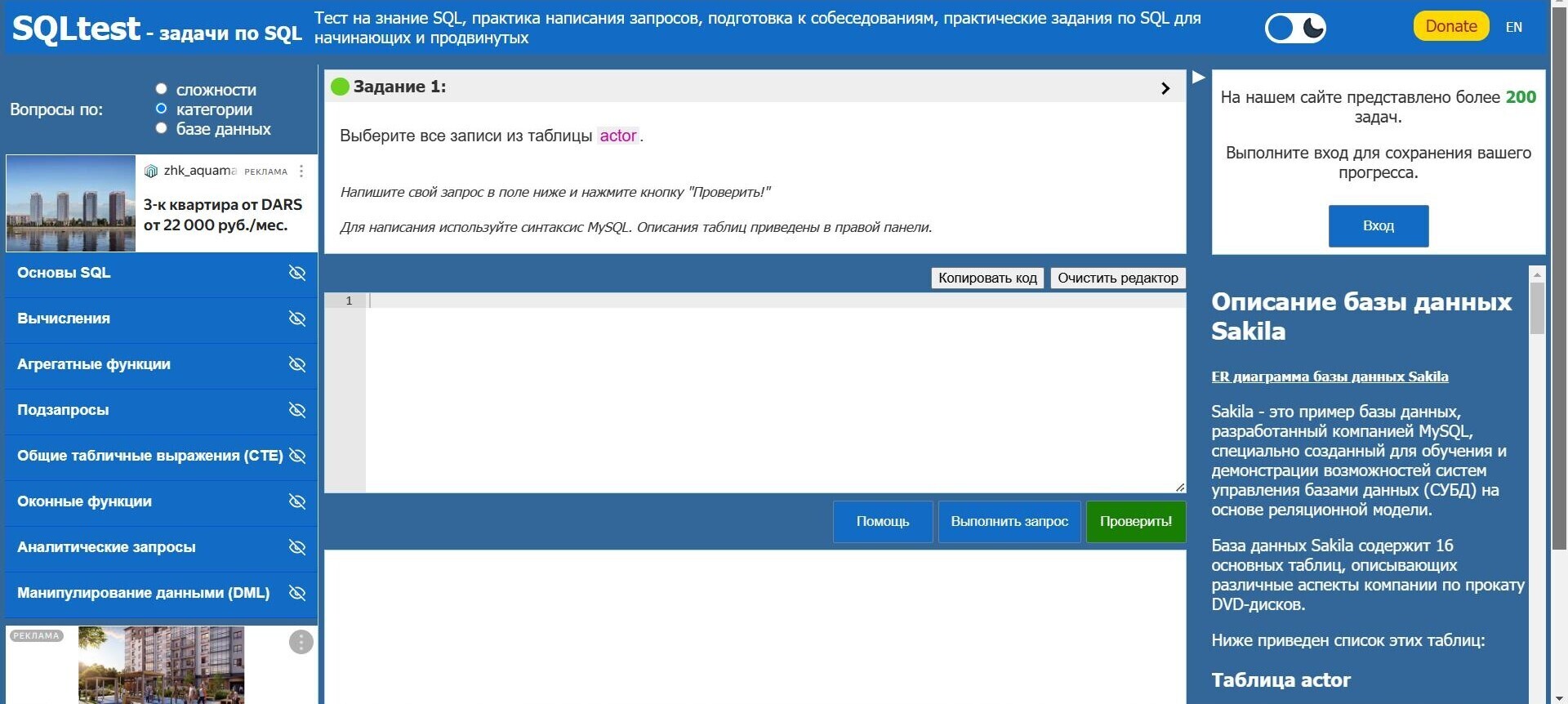The width and height of the screenshot is (1568, 704).
Task: Click the green Проверить! button
Action: (1136, 521)
